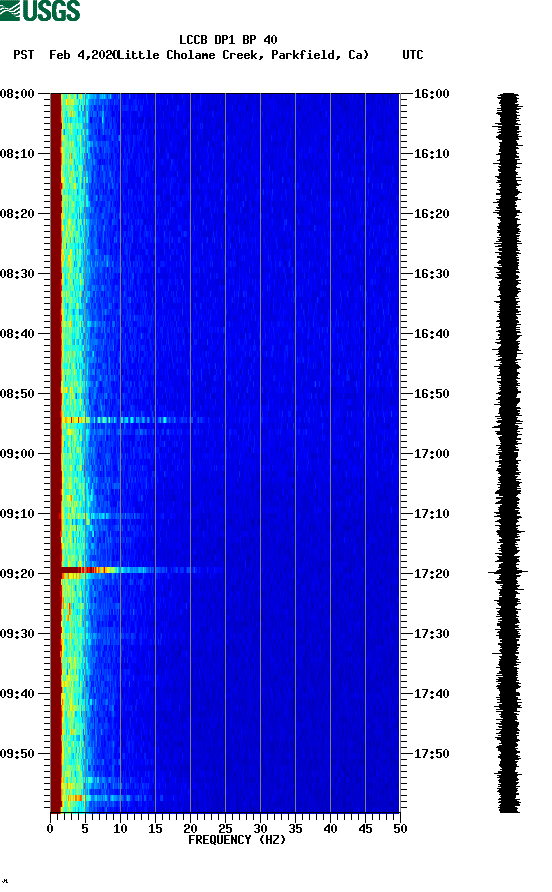Screen dimensions: 552x892
Task: Click the 16:20 UTC time label
Action: tap(431, 214)
